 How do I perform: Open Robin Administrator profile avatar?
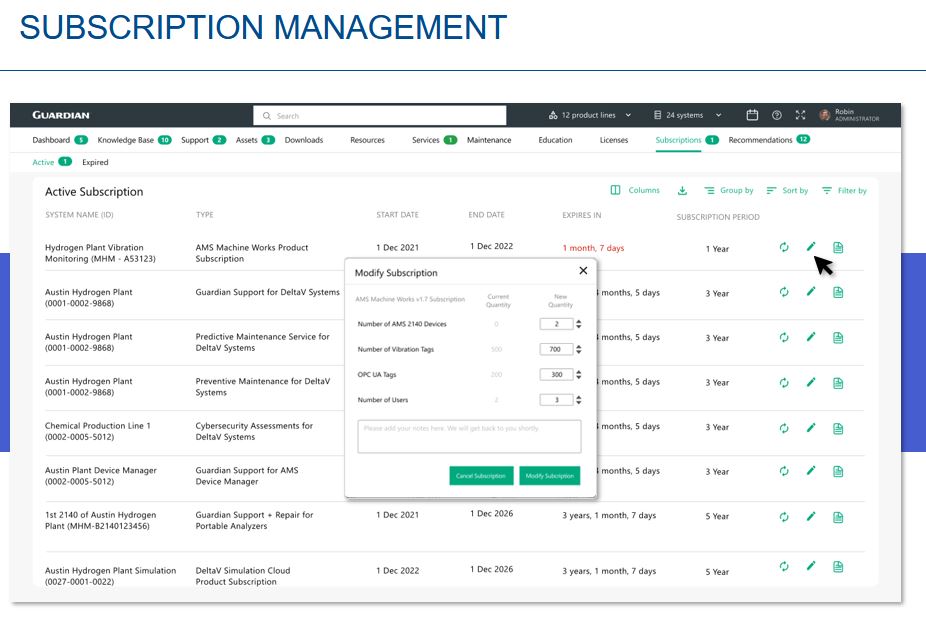click(824, 115)
